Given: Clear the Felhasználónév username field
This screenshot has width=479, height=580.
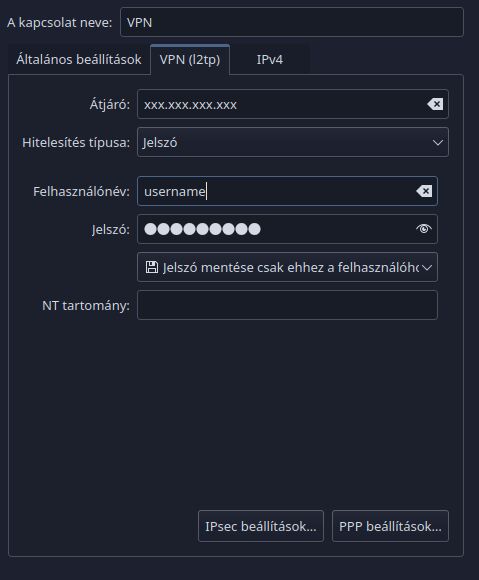Looking at the screenshot, I should tap(424, 191).
